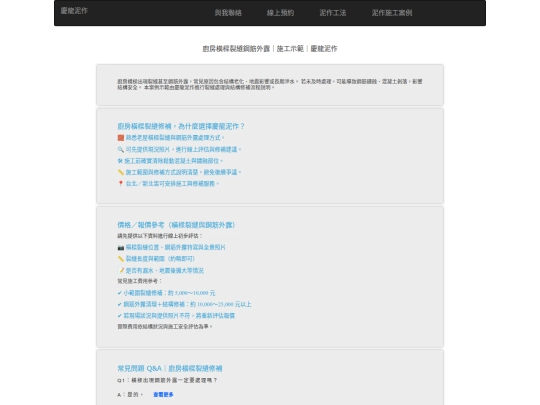The height and width of the screenshot is (405, 540).
Task: Click the memo pencil icon bullet
Action: pos(121,270)
